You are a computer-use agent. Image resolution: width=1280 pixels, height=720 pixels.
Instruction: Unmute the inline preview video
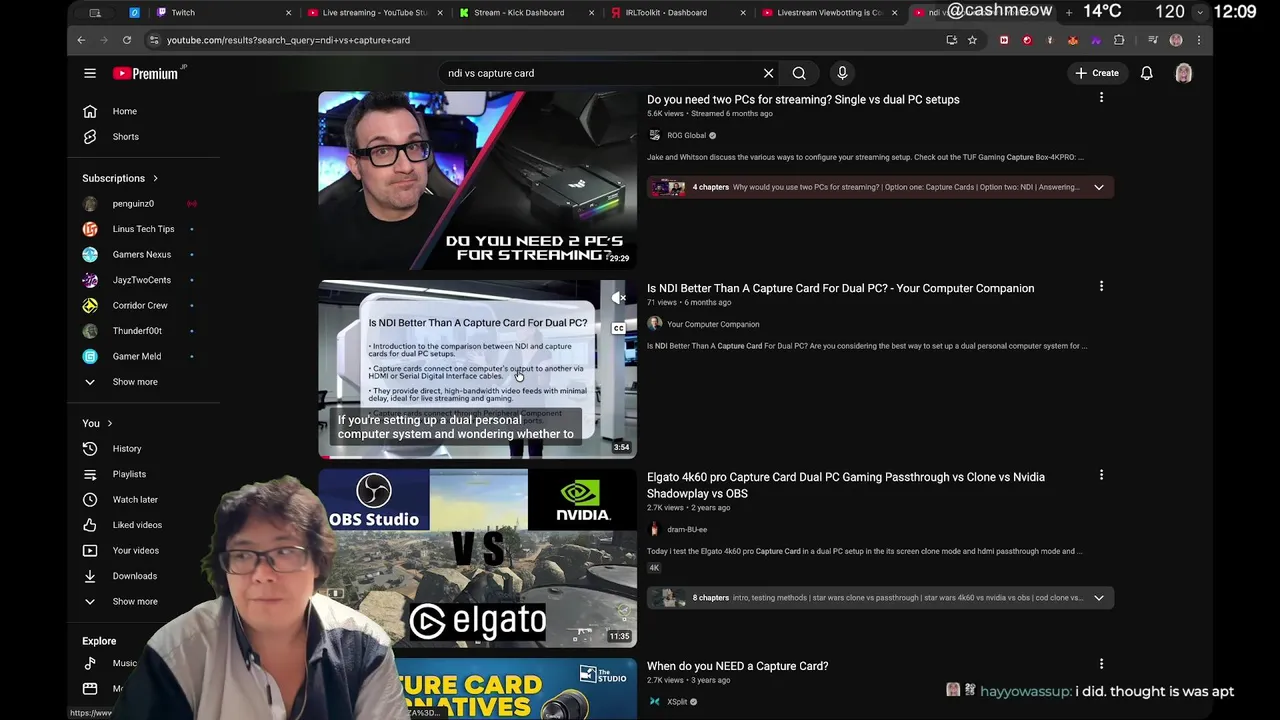point(619,298)
